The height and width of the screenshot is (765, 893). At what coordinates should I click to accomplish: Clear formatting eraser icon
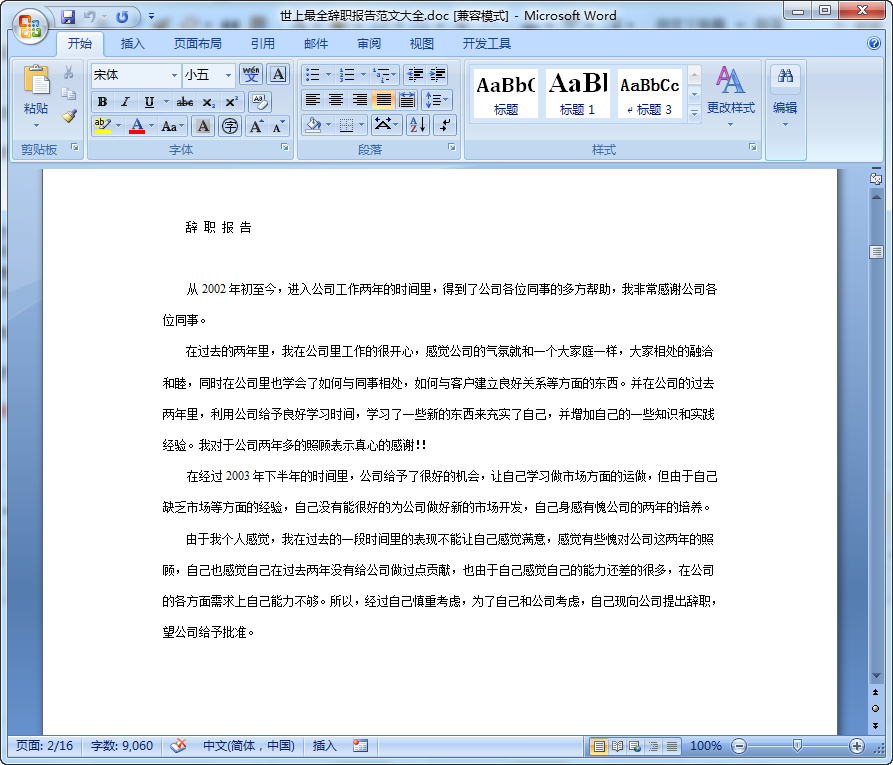[260, 102]
